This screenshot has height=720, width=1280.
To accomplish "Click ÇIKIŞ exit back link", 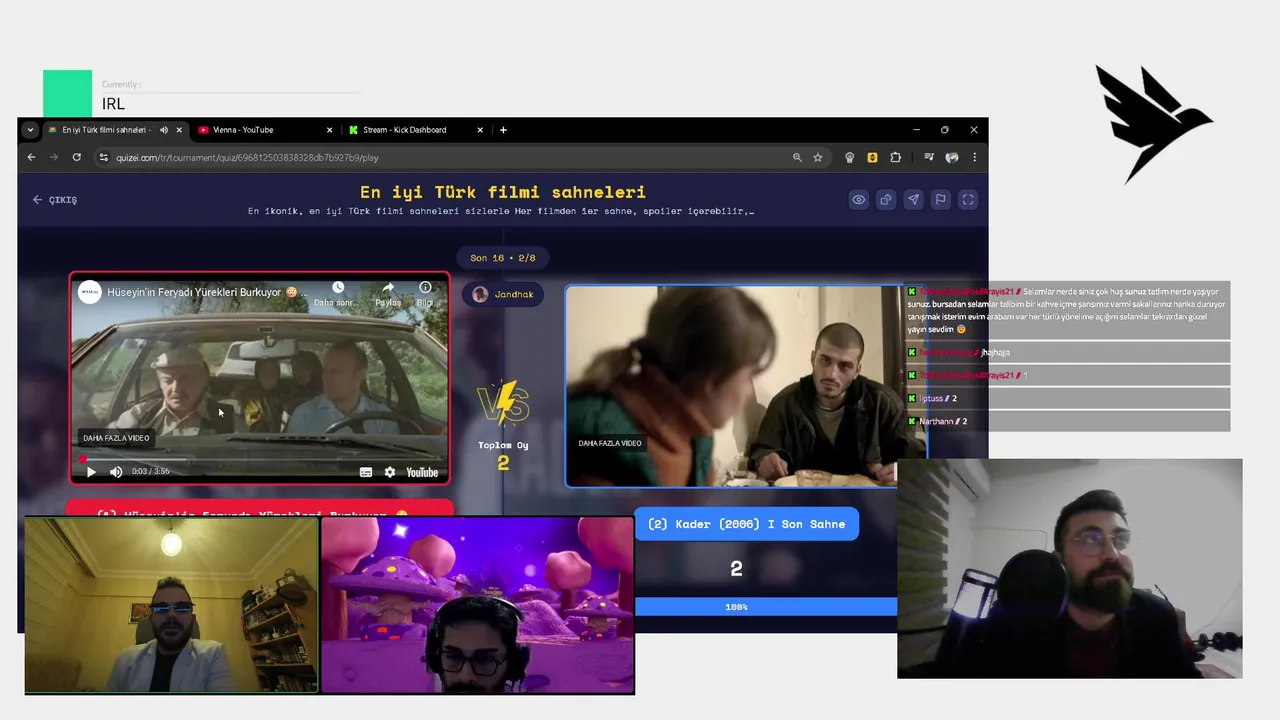I will (54, 200).
